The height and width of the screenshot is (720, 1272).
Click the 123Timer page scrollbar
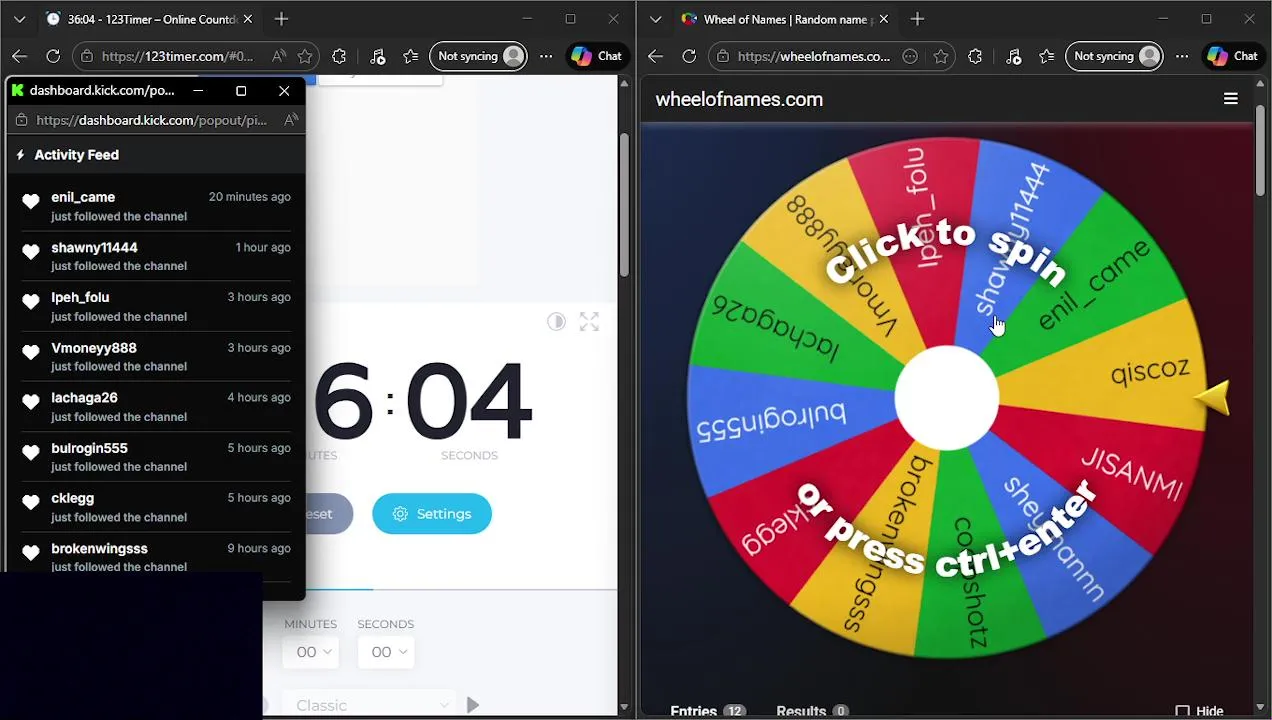click(625, 205)
